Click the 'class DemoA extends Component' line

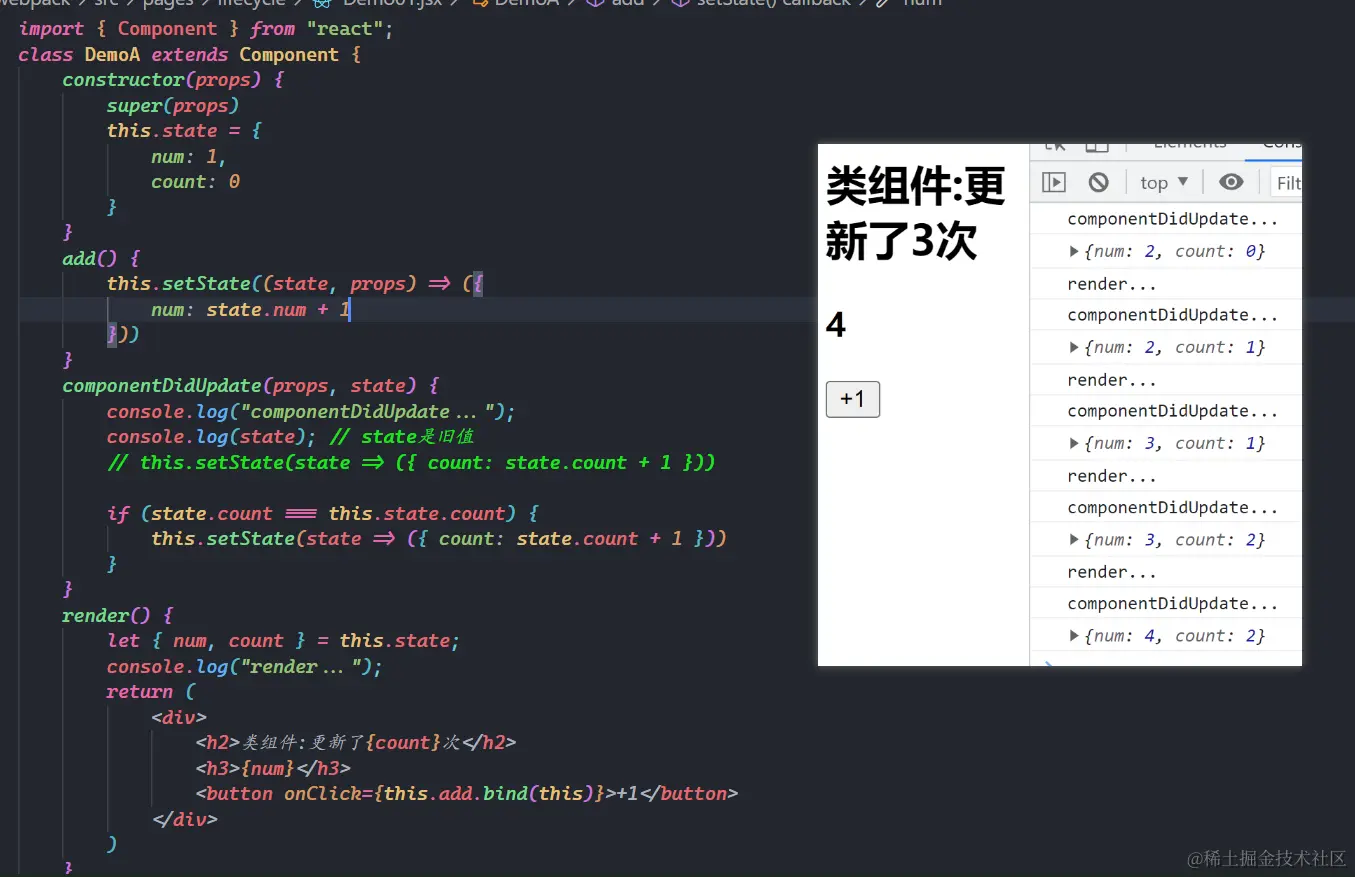190,55
